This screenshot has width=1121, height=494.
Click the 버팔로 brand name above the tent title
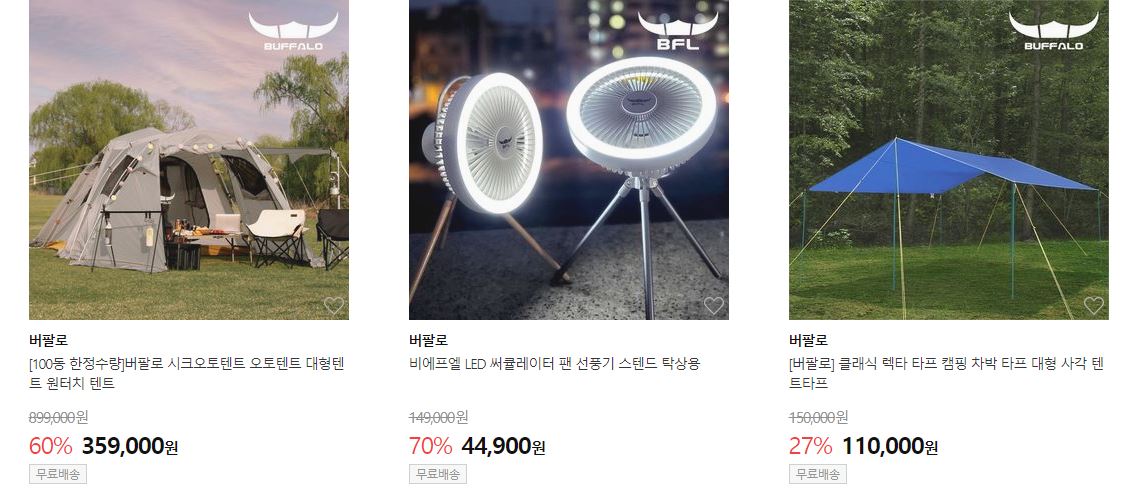49,340
